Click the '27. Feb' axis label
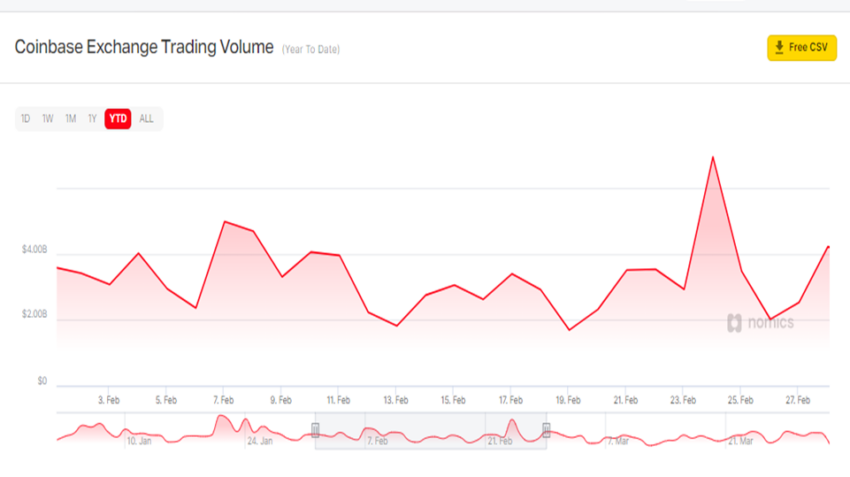Viewport: 850px width, 477px height. (798, 400)
